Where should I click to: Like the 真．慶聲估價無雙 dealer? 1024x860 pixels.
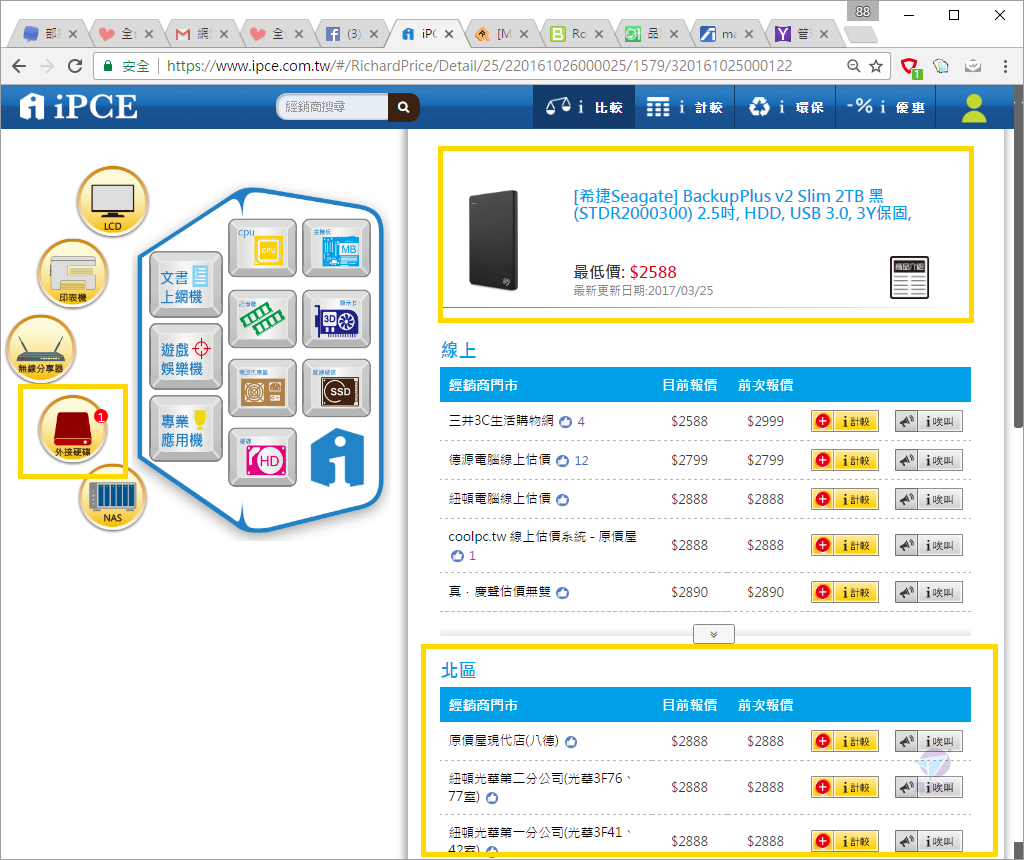562,593
